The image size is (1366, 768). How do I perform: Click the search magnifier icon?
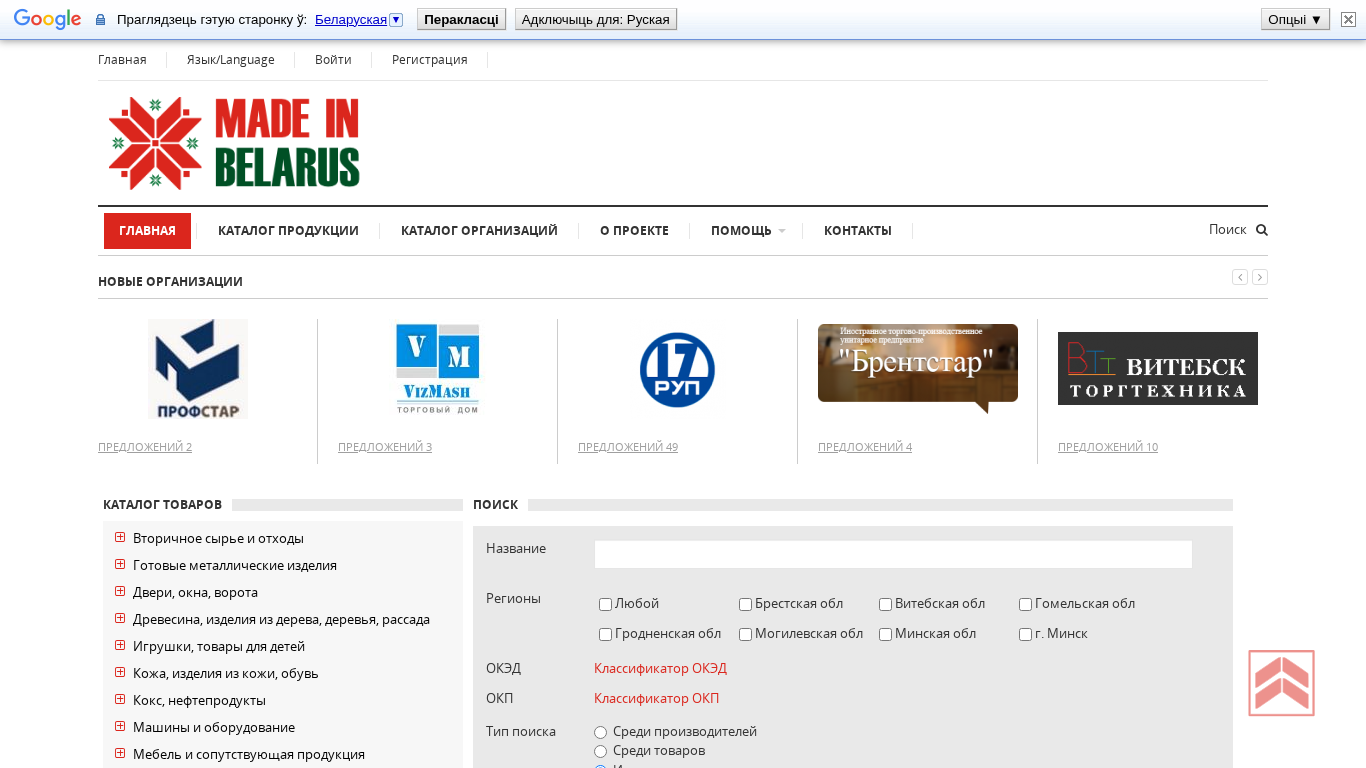coord(1262,230)
